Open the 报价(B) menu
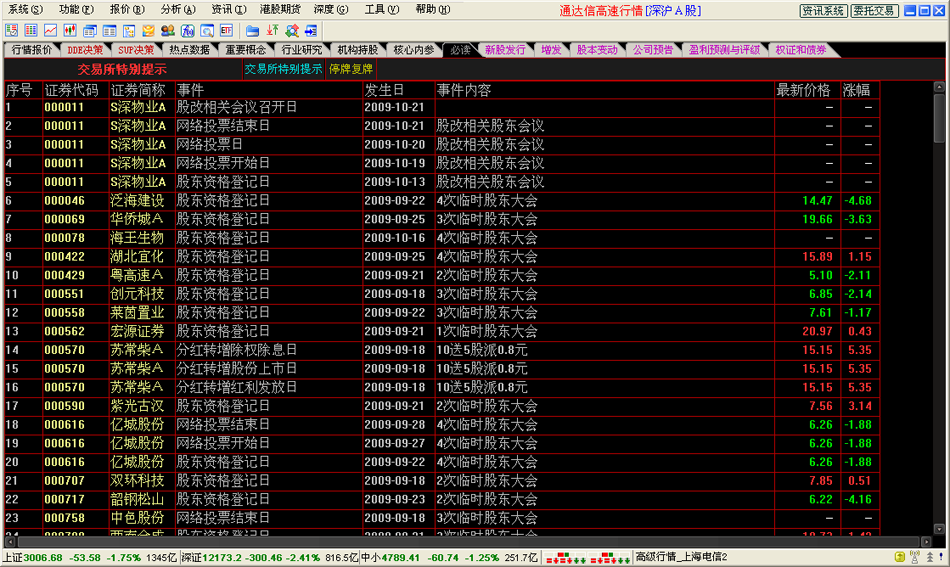The width and height of the screenshot is (950, 567). coord(127,10)
